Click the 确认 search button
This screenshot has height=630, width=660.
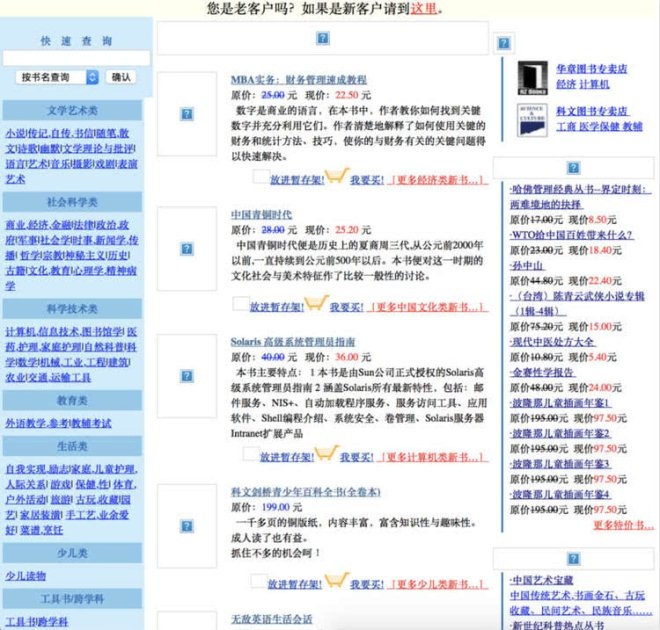(120, 77)
